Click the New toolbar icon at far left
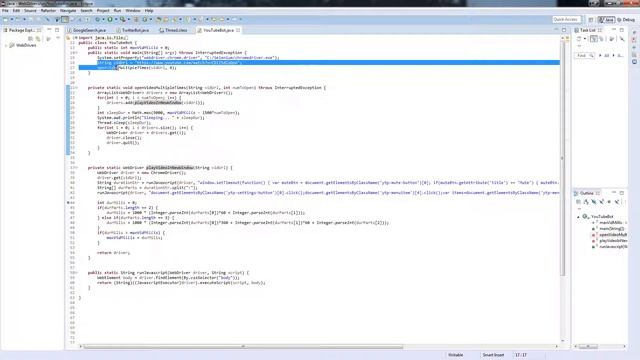This screenshot has height=360, width=640. pyautogui.click(x=5, y=19)
